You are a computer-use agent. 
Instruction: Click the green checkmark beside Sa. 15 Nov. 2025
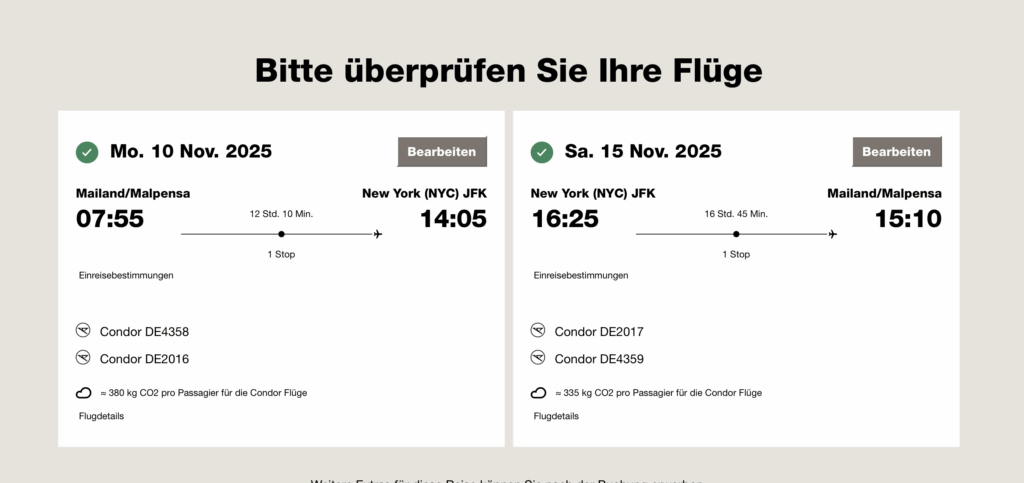coord(542,152)
